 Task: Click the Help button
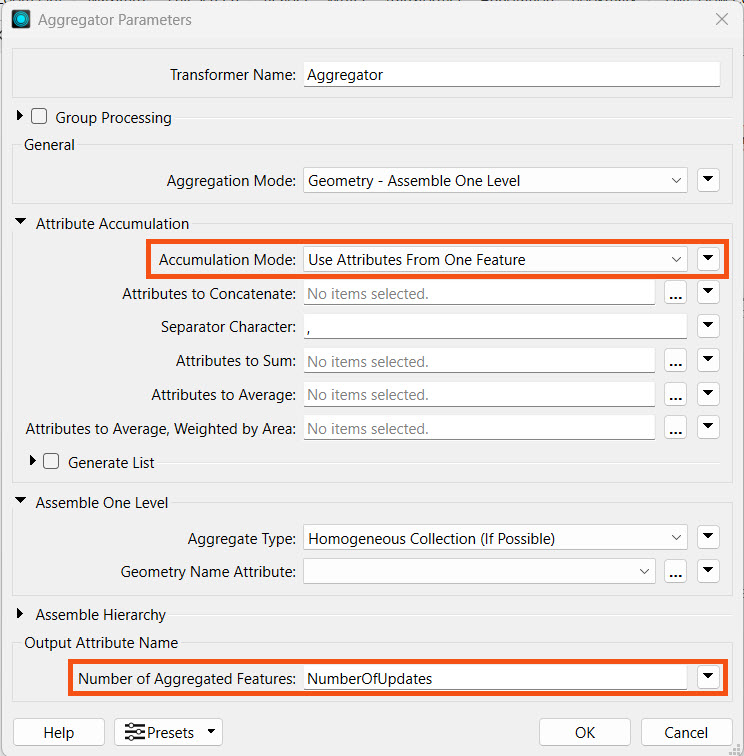[x=59, y=733]
